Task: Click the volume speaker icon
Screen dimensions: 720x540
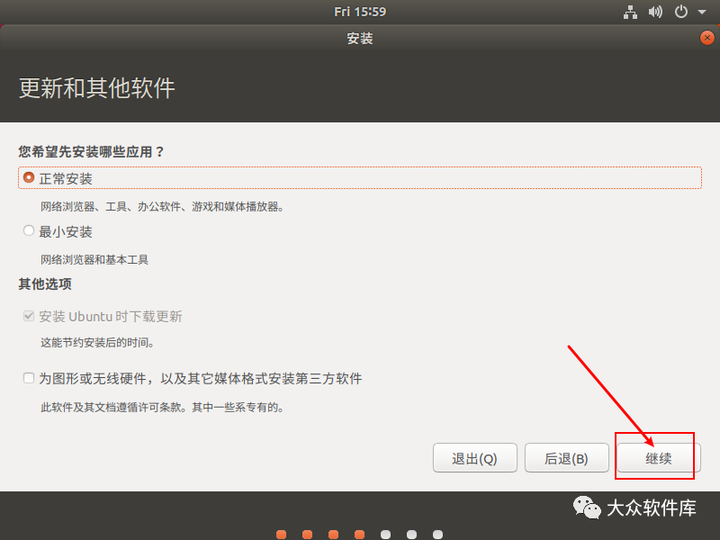Action: click(x=655, y=12)
